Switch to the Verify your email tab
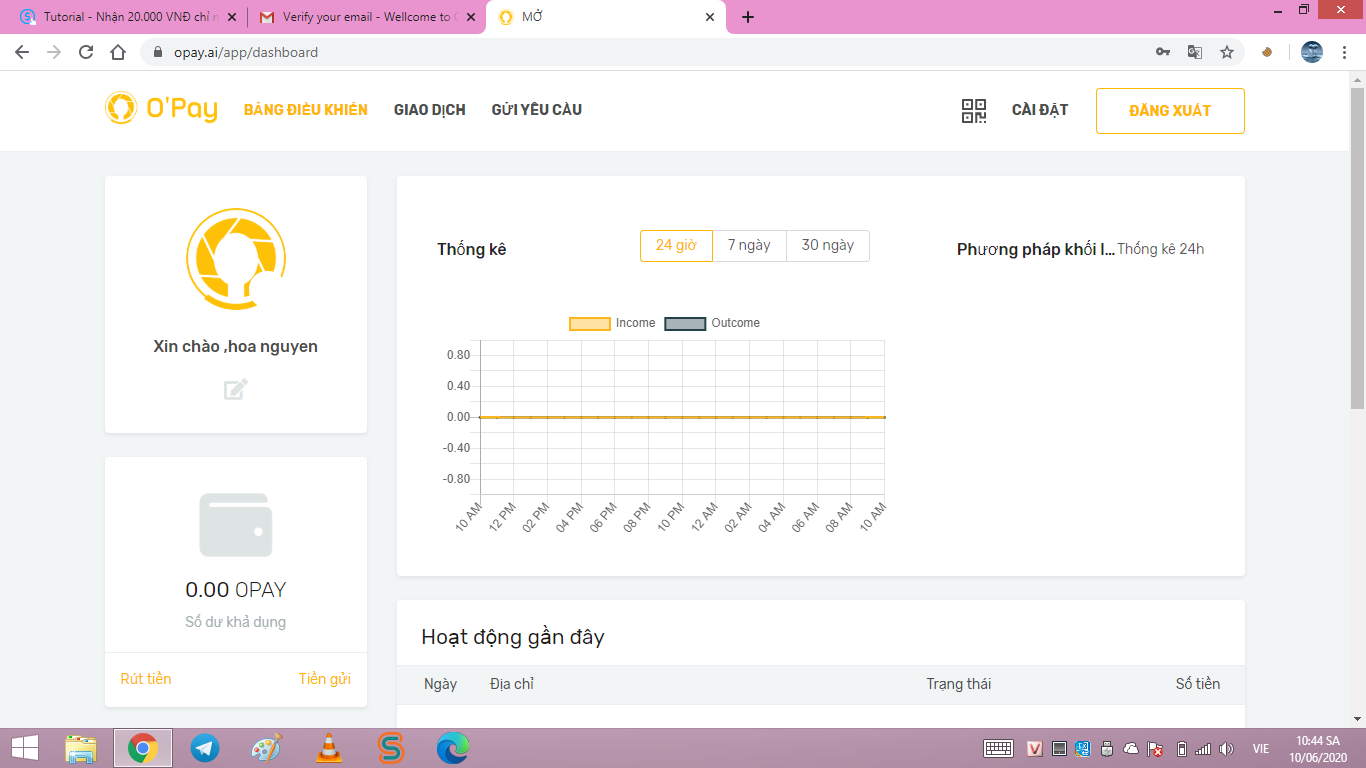This screenshot has width=1366, height=768. [x=366, y=17]
